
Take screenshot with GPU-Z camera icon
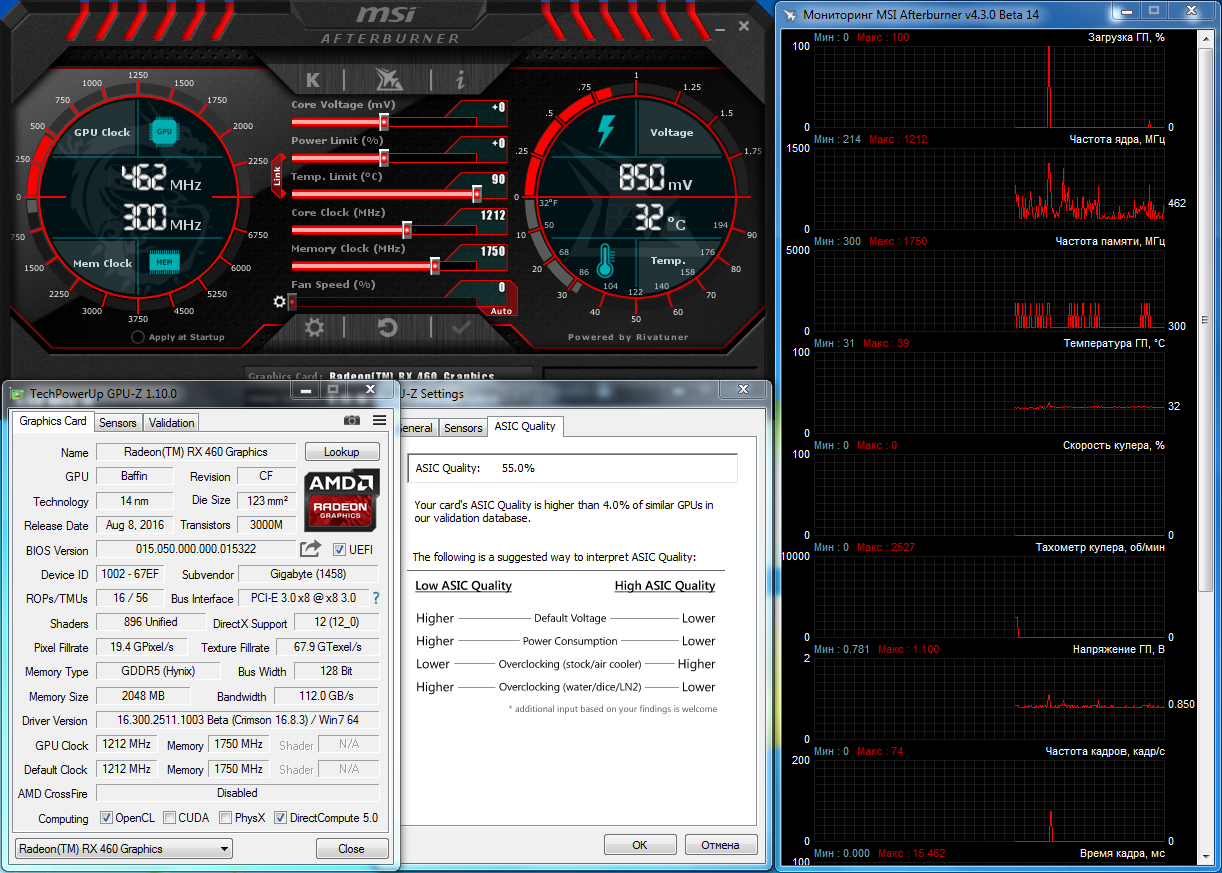352,421
